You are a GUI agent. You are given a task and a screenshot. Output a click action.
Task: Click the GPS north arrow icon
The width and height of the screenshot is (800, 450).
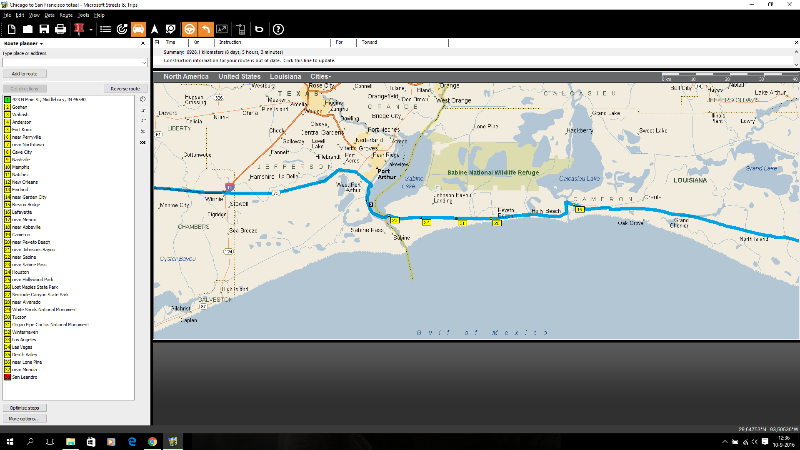tap(155, 29)
